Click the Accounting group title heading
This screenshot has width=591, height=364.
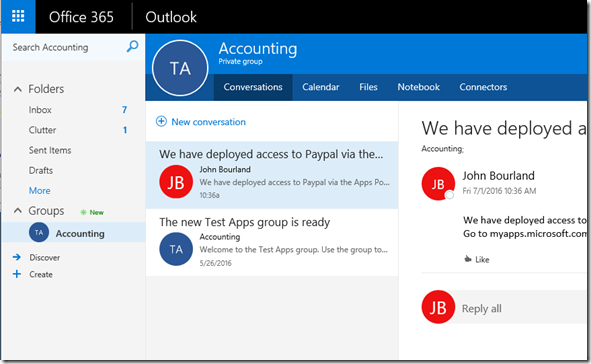coord(258,48)
